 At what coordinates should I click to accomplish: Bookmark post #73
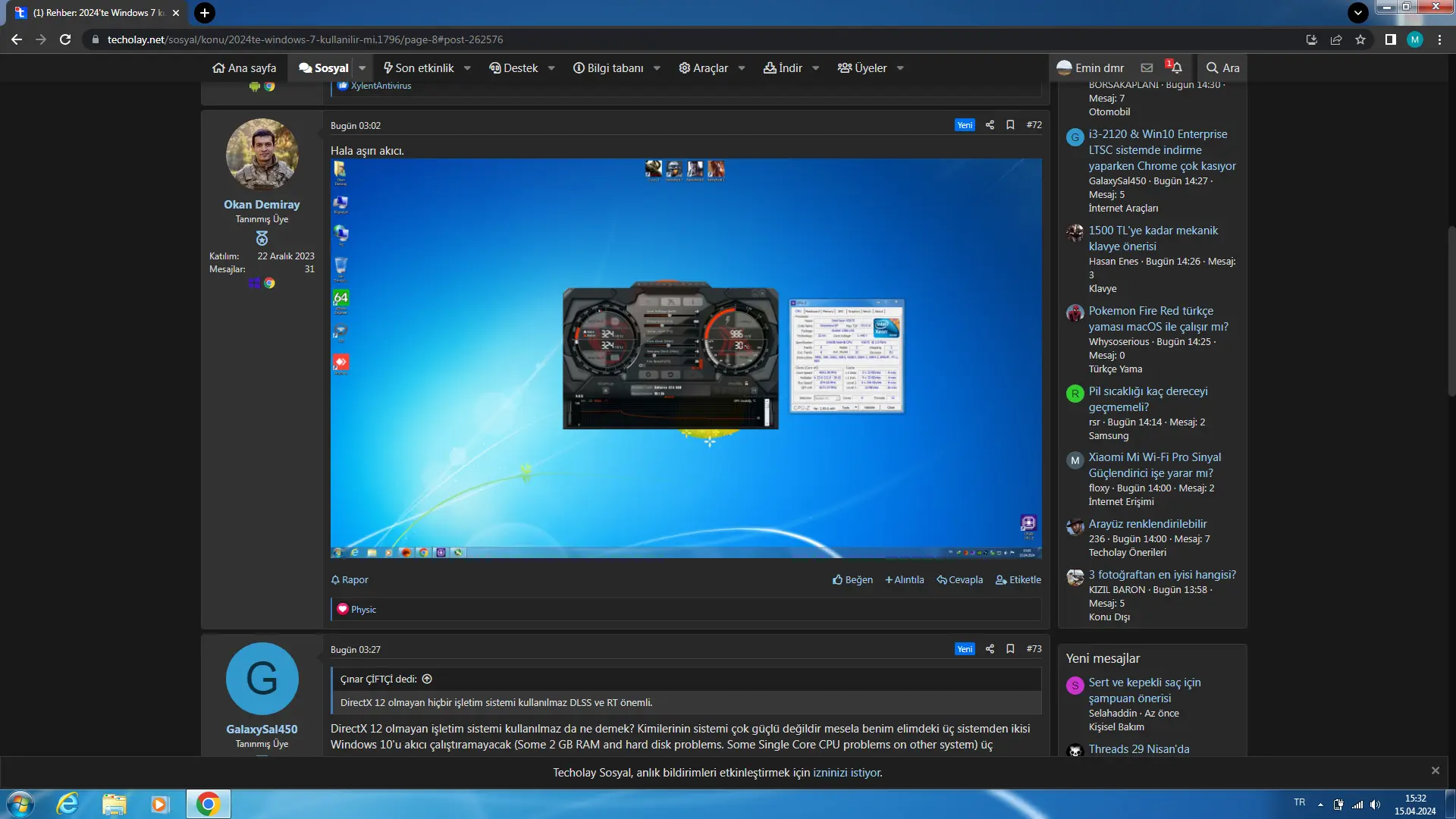pos(1010,649)
